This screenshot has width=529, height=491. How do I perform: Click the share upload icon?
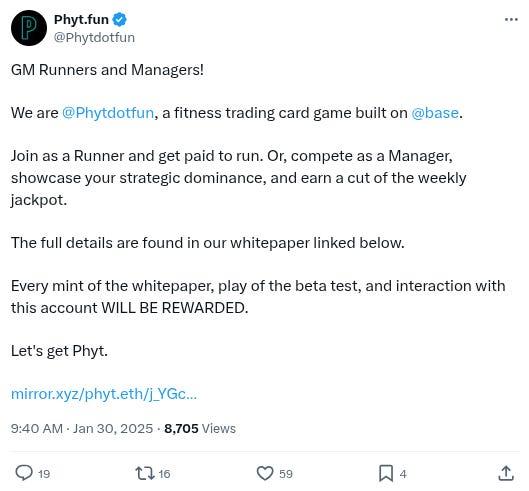[x=506, y=473]
